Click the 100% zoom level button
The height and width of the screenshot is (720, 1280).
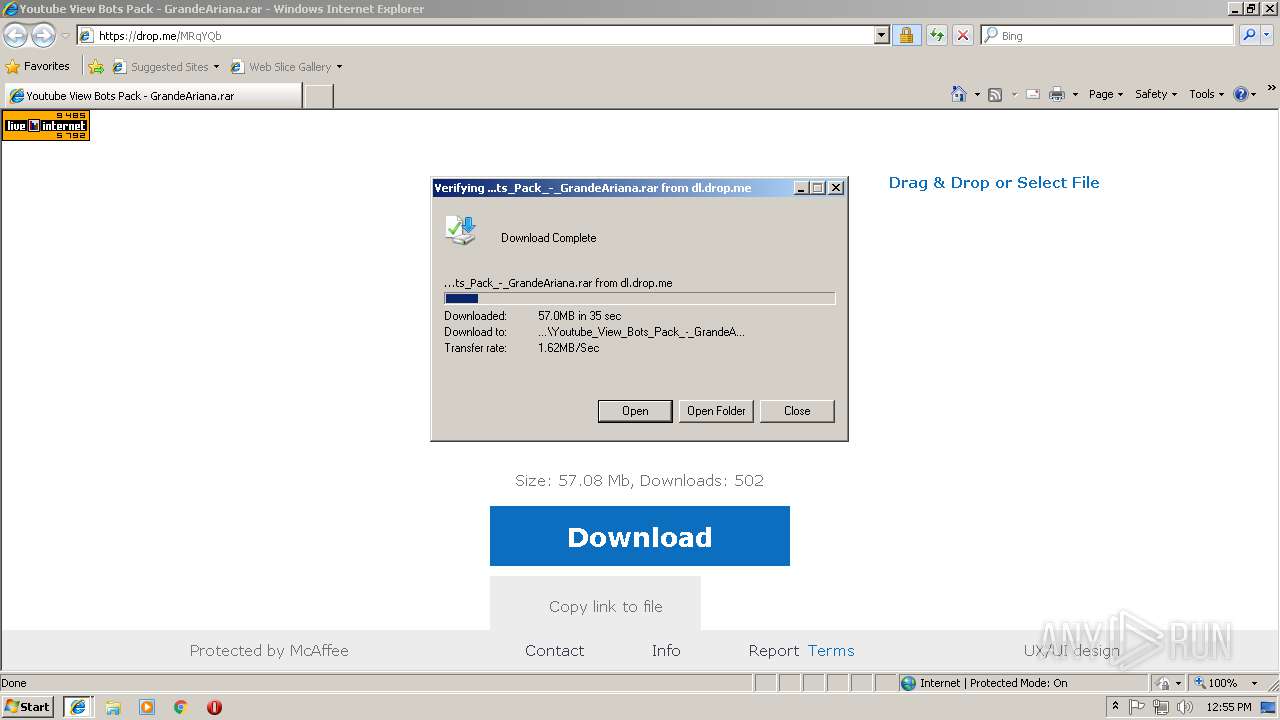pos(1215,683)
